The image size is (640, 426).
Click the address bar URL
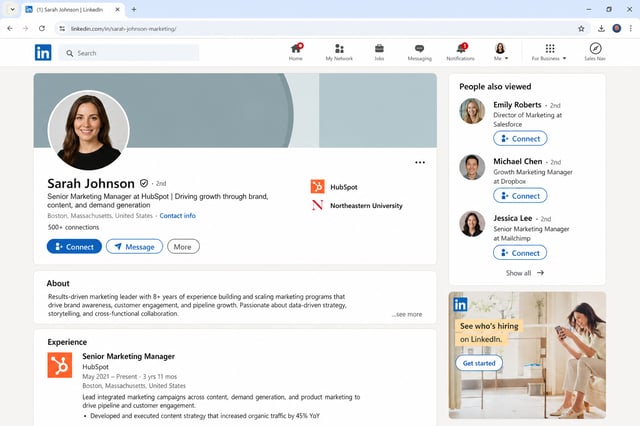123,29
